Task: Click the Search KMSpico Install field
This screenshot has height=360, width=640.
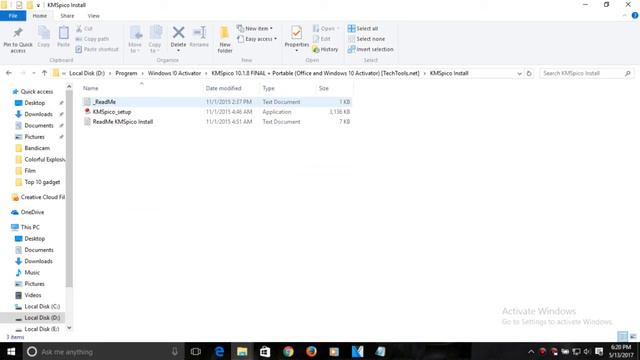Action: click(x=587, y=73)
